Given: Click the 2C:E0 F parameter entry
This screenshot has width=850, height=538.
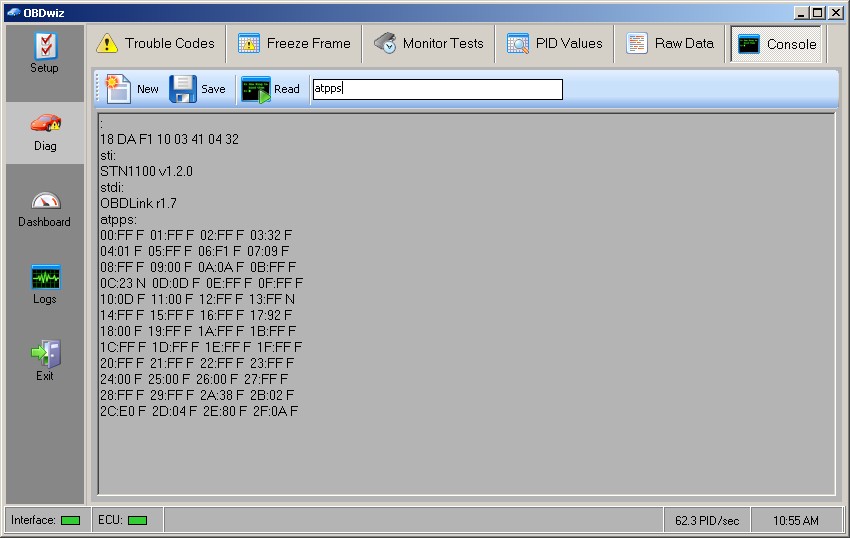Looking at the screenshot, I should pyautogui.click(x=123, y=411).
